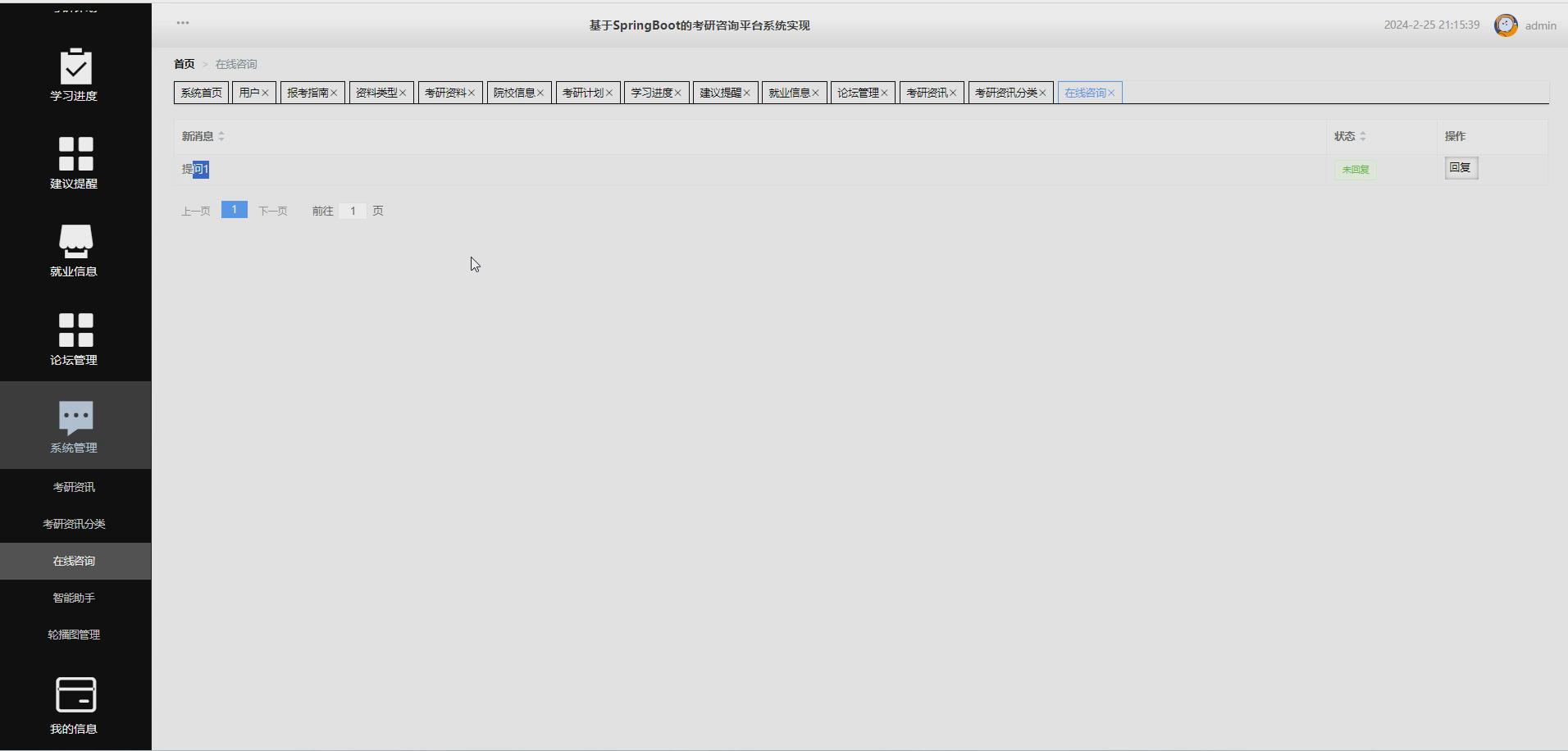1568x751 pixels.
Task: Focus the 前往 page number input
Action: 353,211
